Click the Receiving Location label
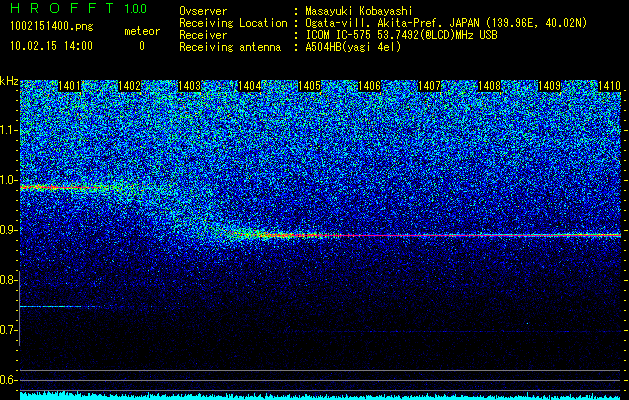This screenshot has height=400, width=629. point(233,23)
